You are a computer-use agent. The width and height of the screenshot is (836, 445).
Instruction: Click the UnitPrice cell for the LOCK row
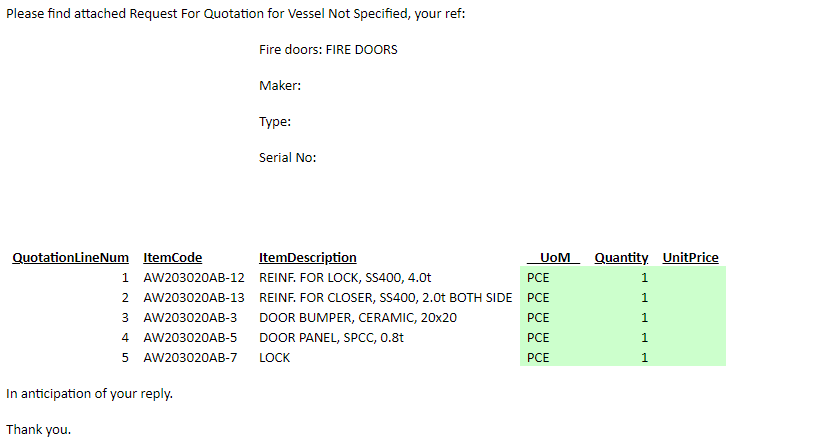tap(690, 357)
